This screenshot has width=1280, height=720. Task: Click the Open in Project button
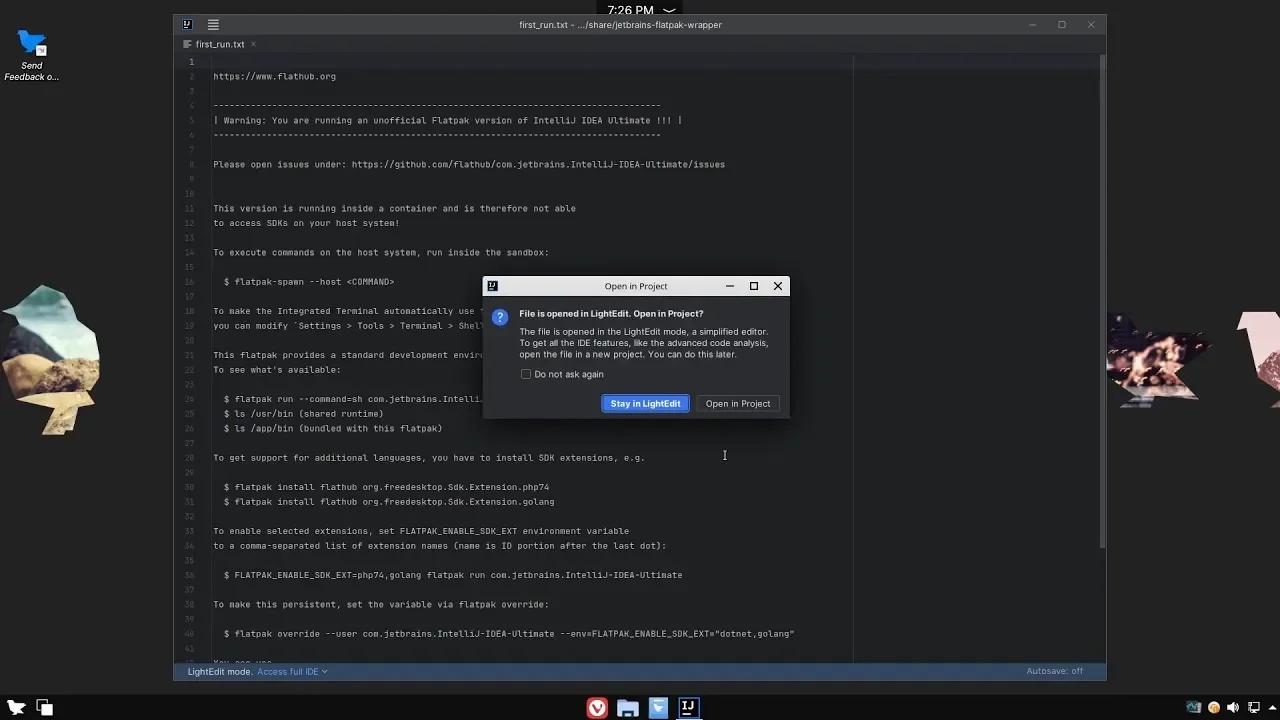737,403
